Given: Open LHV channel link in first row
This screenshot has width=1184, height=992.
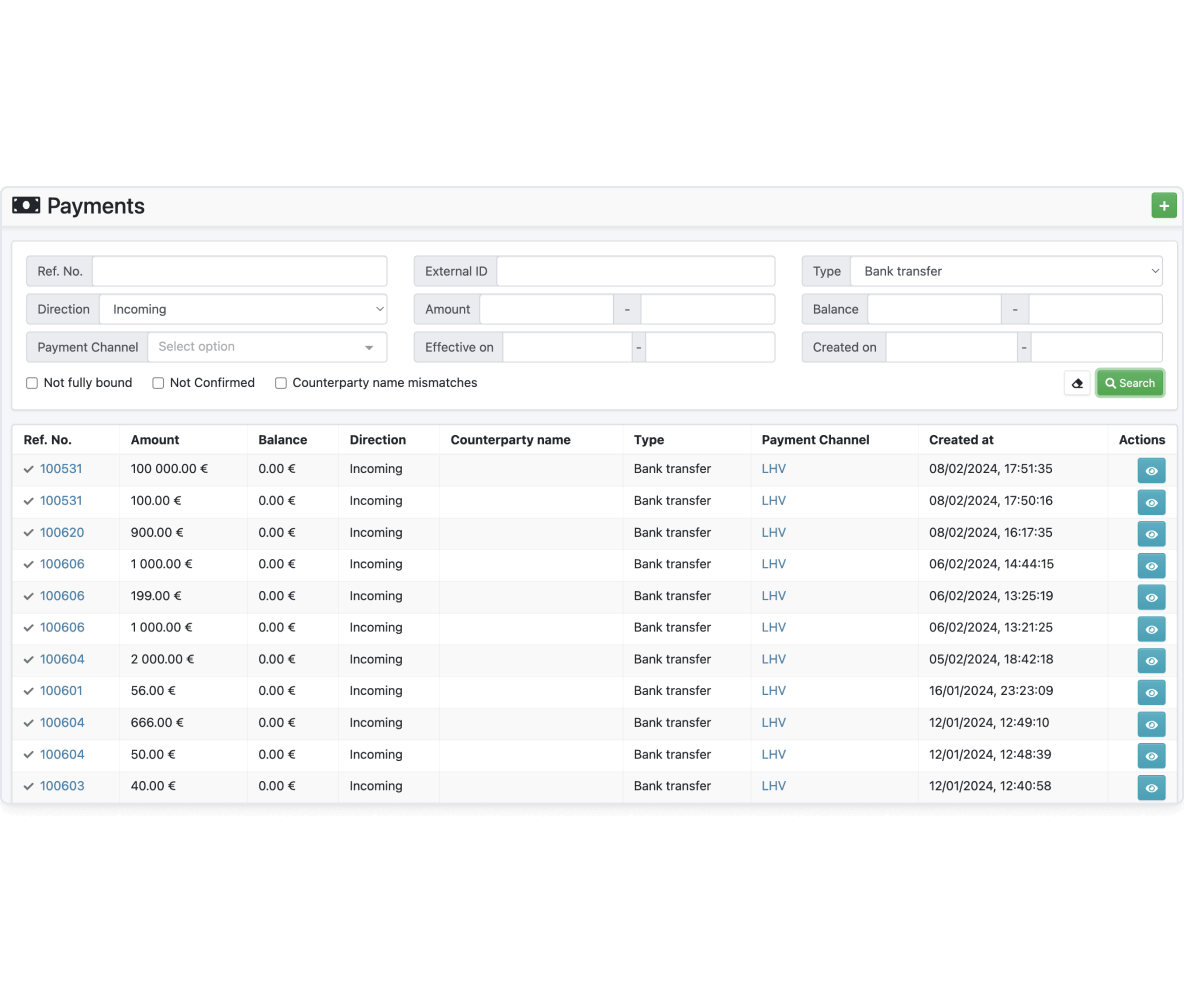Looking at the screenshot, I should point(773,469).
